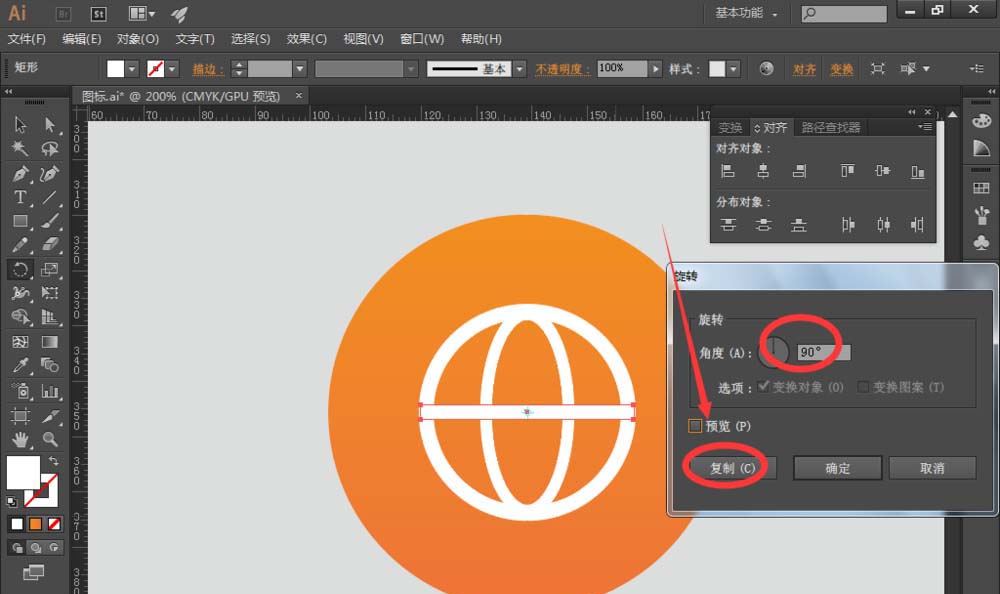Click the 确定 button in rotate dialog
The image size is (1000, 594).
(837, 468)
